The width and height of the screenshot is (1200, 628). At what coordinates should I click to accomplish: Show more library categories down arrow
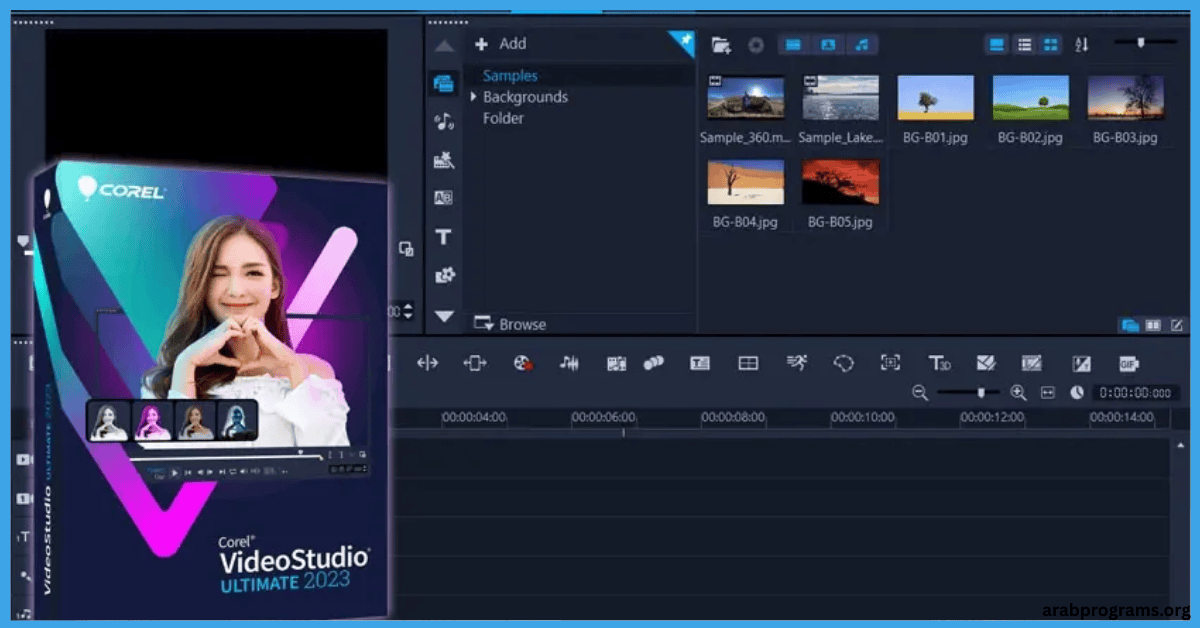point(444,316)
